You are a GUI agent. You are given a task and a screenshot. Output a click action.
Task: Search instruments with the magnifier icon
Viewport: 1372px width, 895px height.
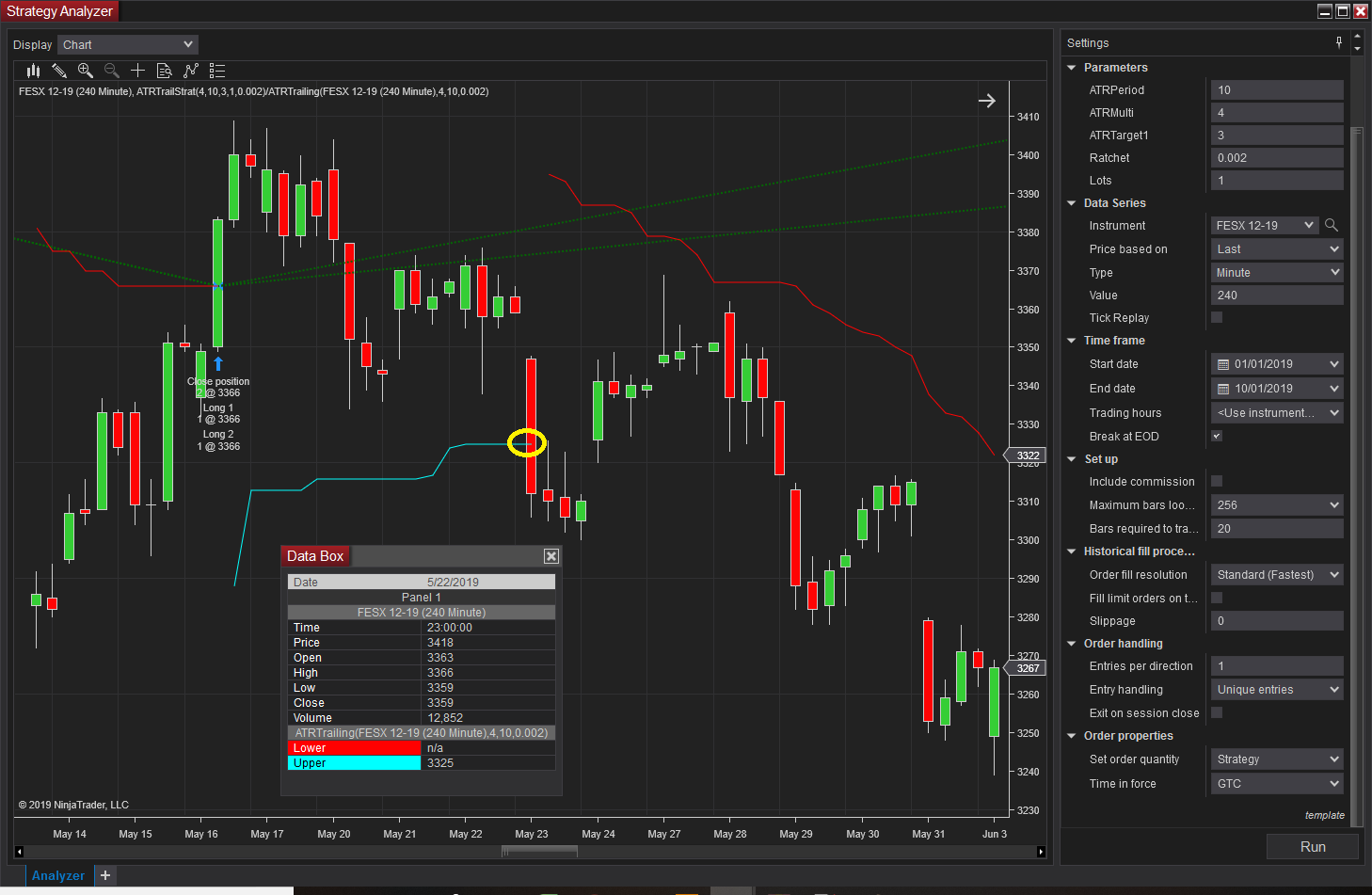point(1332,225)
